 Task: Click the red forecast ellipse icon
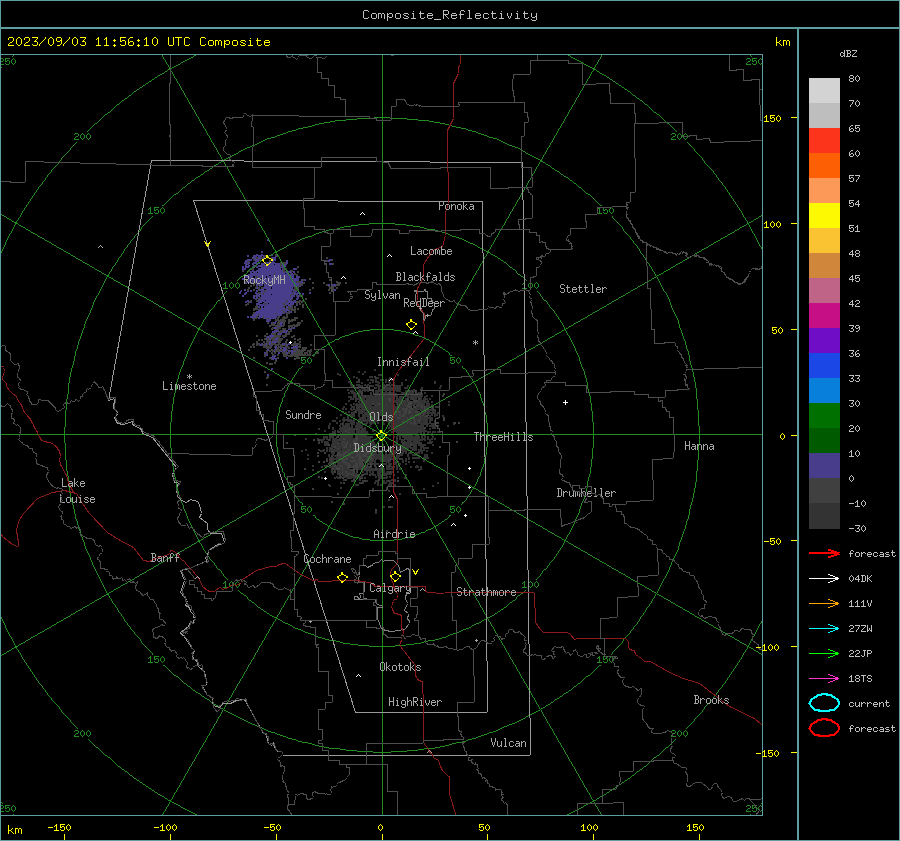click(x=824, y=728)
